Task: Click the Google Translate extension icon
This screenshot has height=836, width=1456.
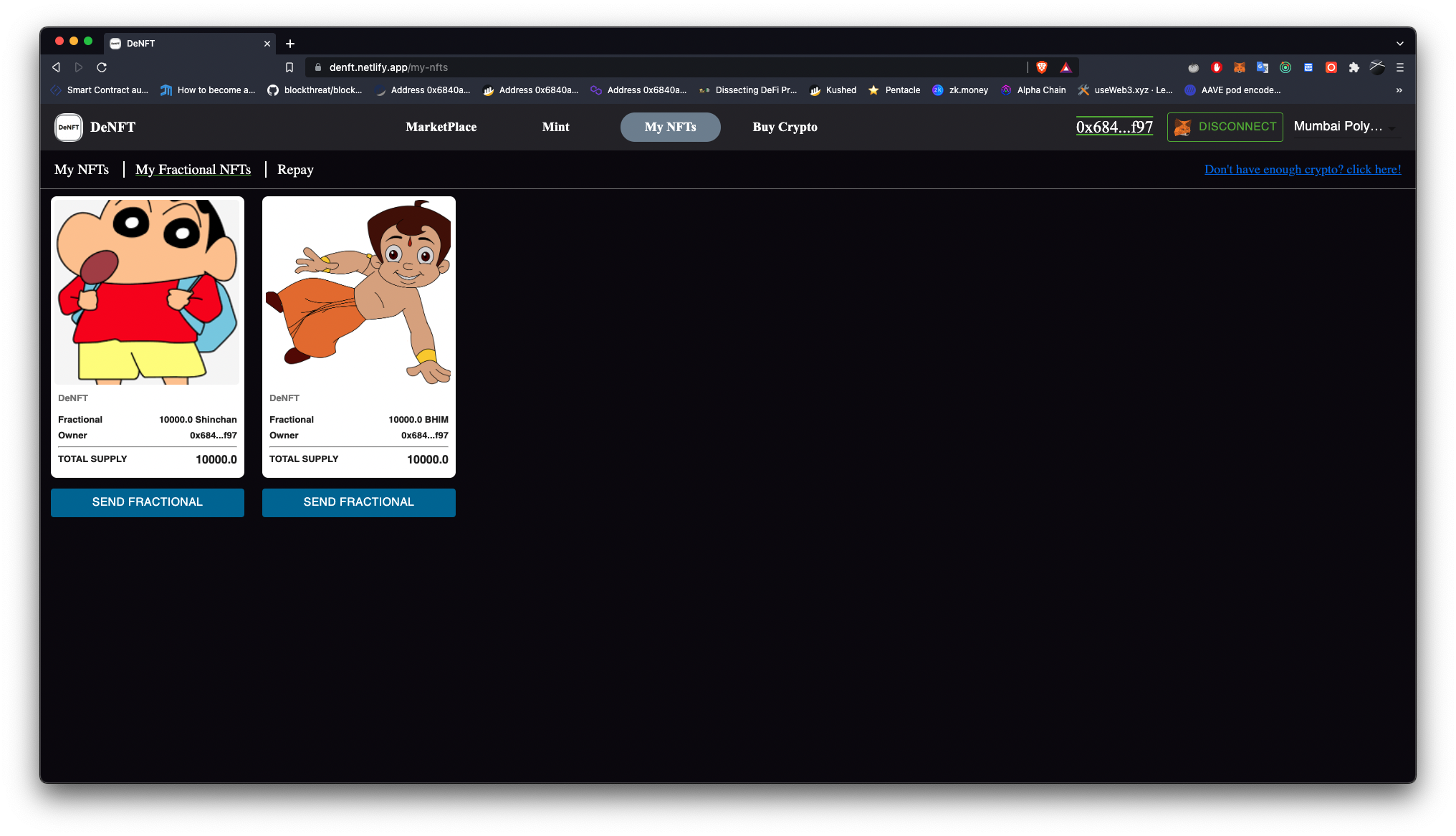Action: [1263, 67]
